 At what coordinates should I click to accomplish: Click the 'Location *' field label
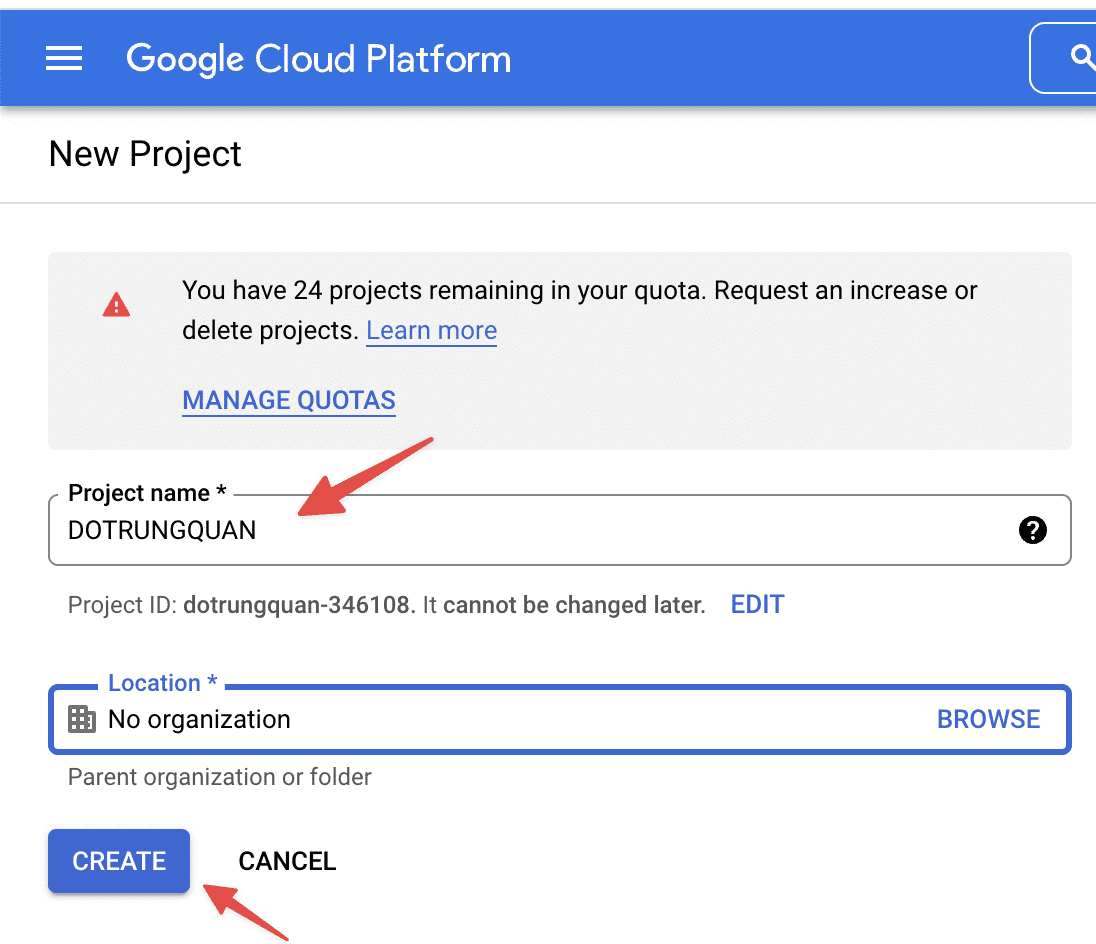(162, 683)
